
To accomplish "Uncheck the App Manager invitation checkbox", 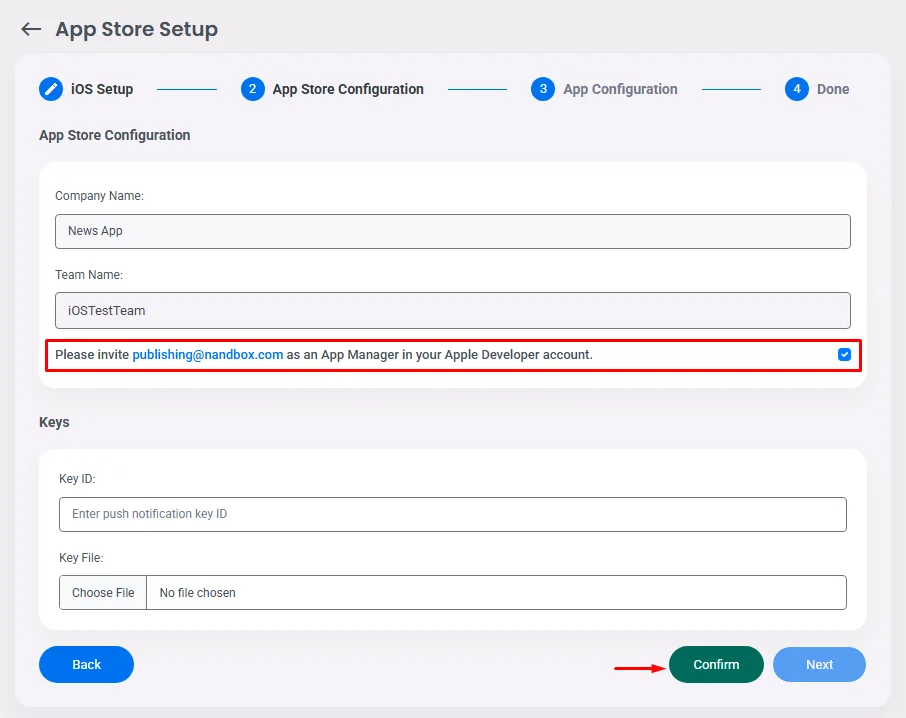I will [x=845, y=354].
